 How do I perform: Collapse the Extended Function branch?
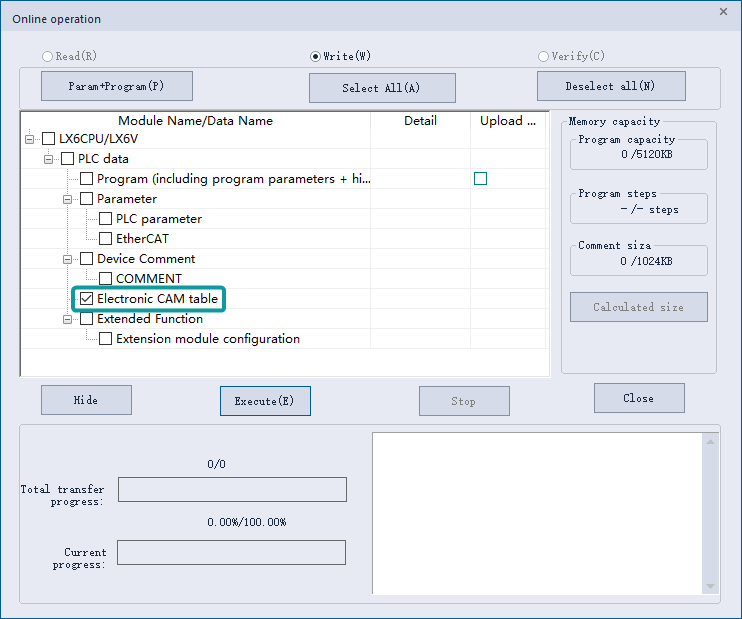click(x=68, y=319)
